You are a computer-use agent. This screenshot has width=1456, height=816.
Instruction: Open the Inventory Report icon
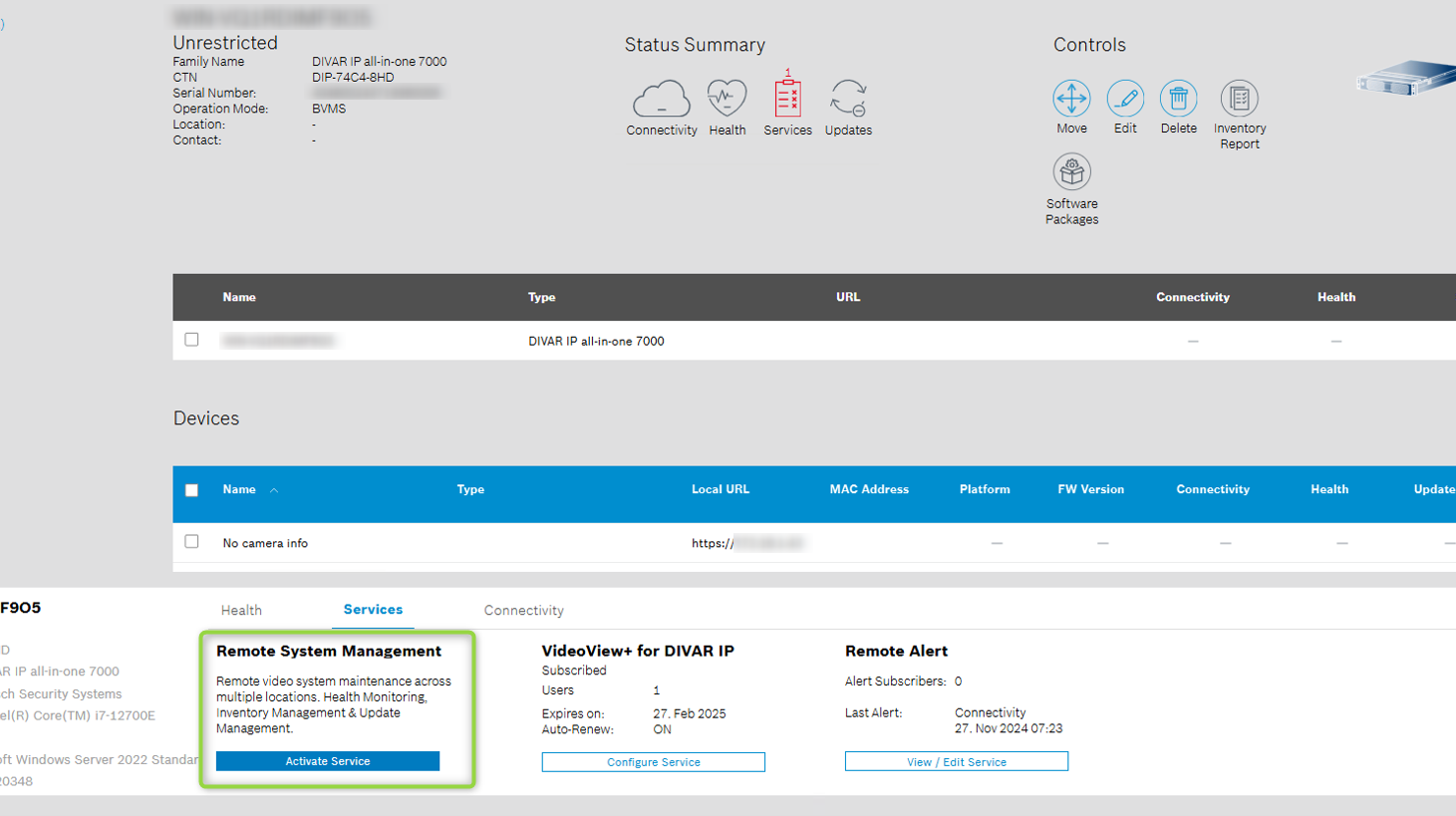[x=1239, y=99]
